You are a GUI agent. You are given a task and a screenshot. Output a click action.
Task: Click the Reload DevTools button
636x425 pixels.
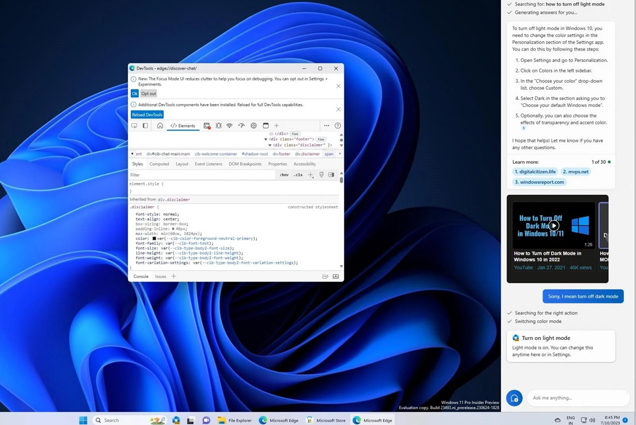147,115
